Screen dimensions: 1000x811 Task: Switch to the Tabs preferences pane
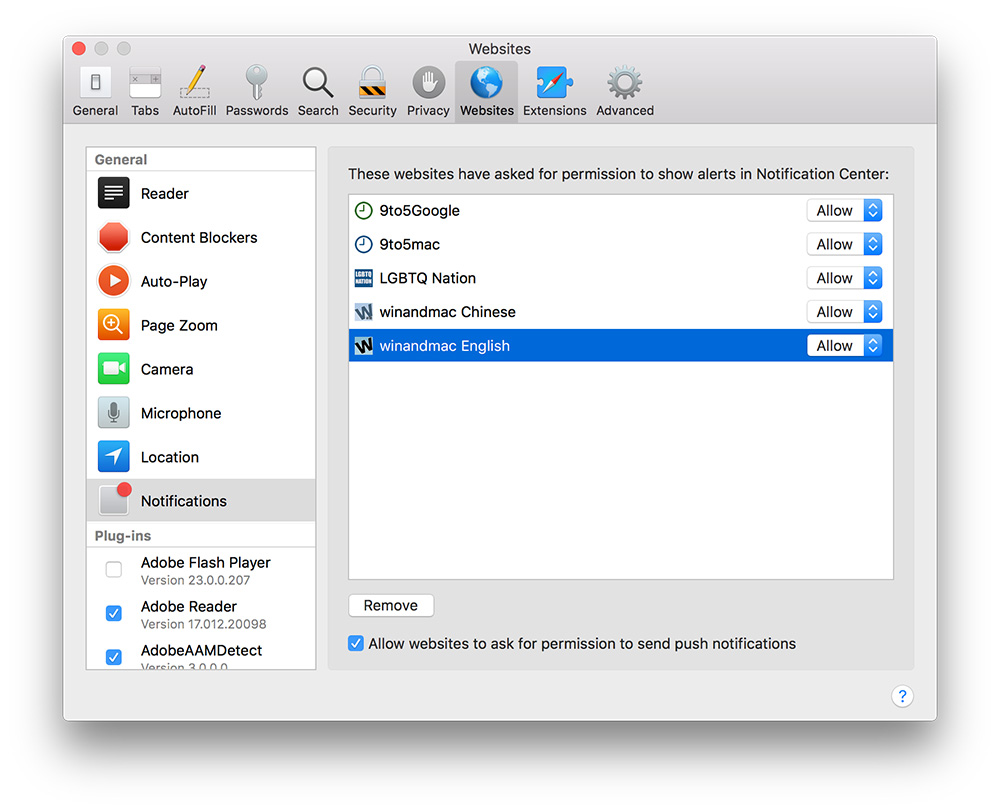[145, 92]
